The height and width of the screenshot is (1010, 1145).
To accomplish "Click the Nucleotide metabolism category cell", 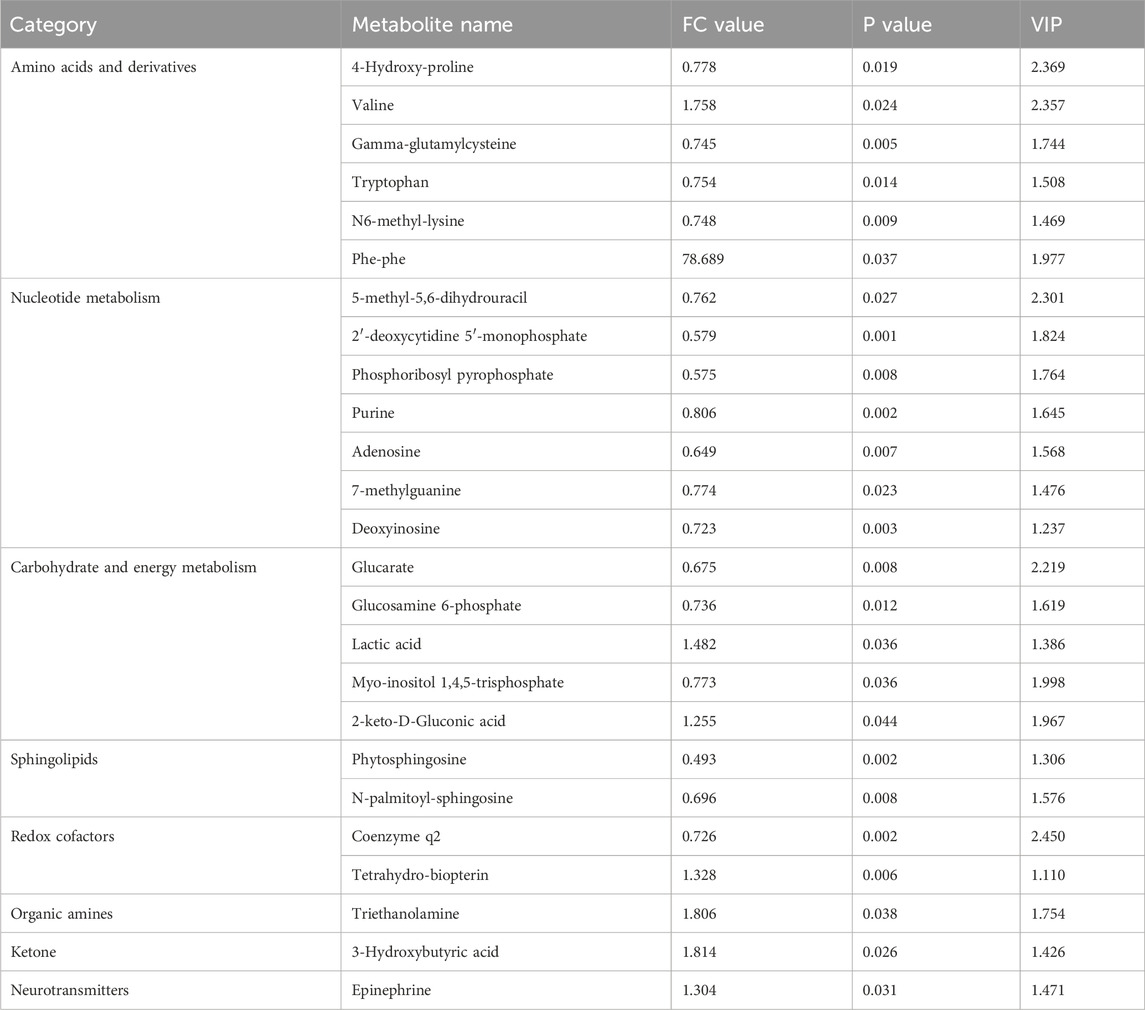I will [84, 298].
